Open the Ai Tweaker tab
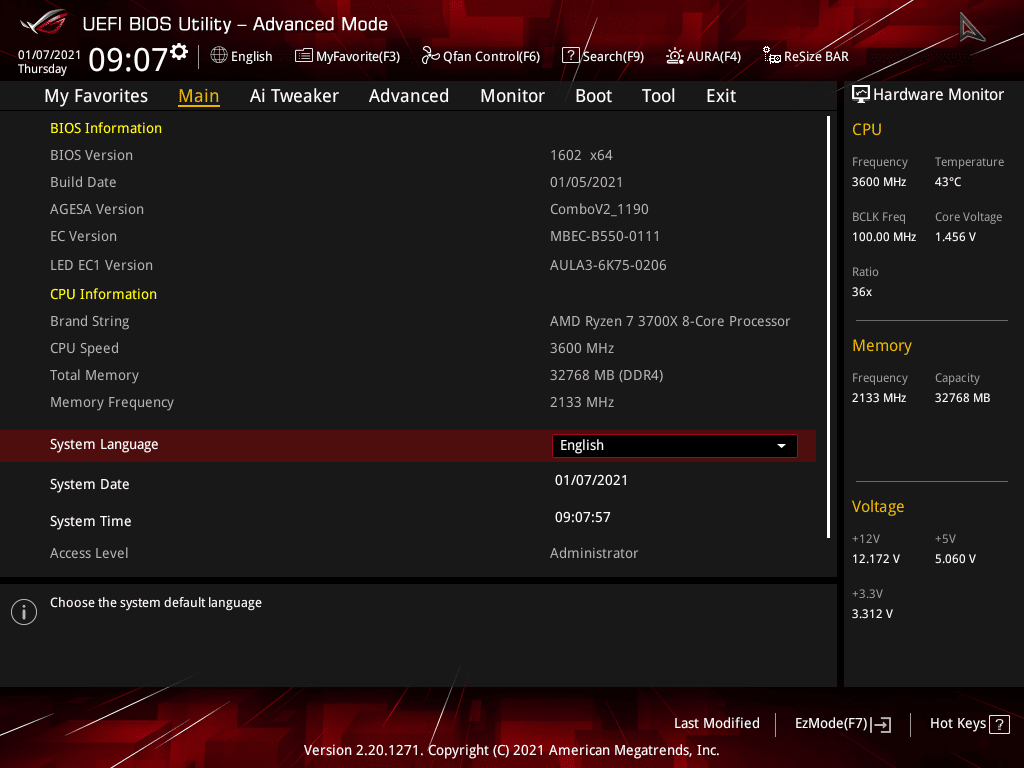 [x=294, y=96]
